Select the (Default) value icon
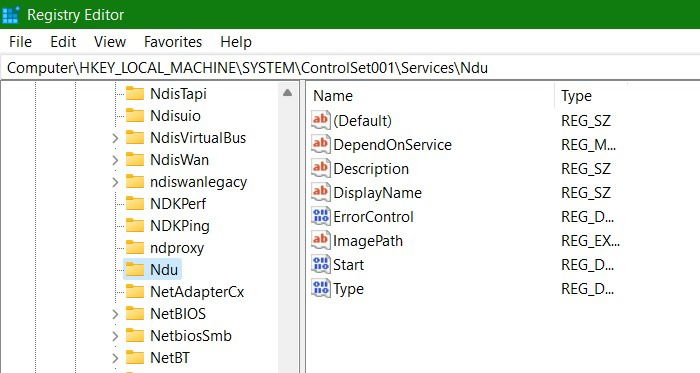The height and width of the screenshot is (373, 700). [321, 120]
